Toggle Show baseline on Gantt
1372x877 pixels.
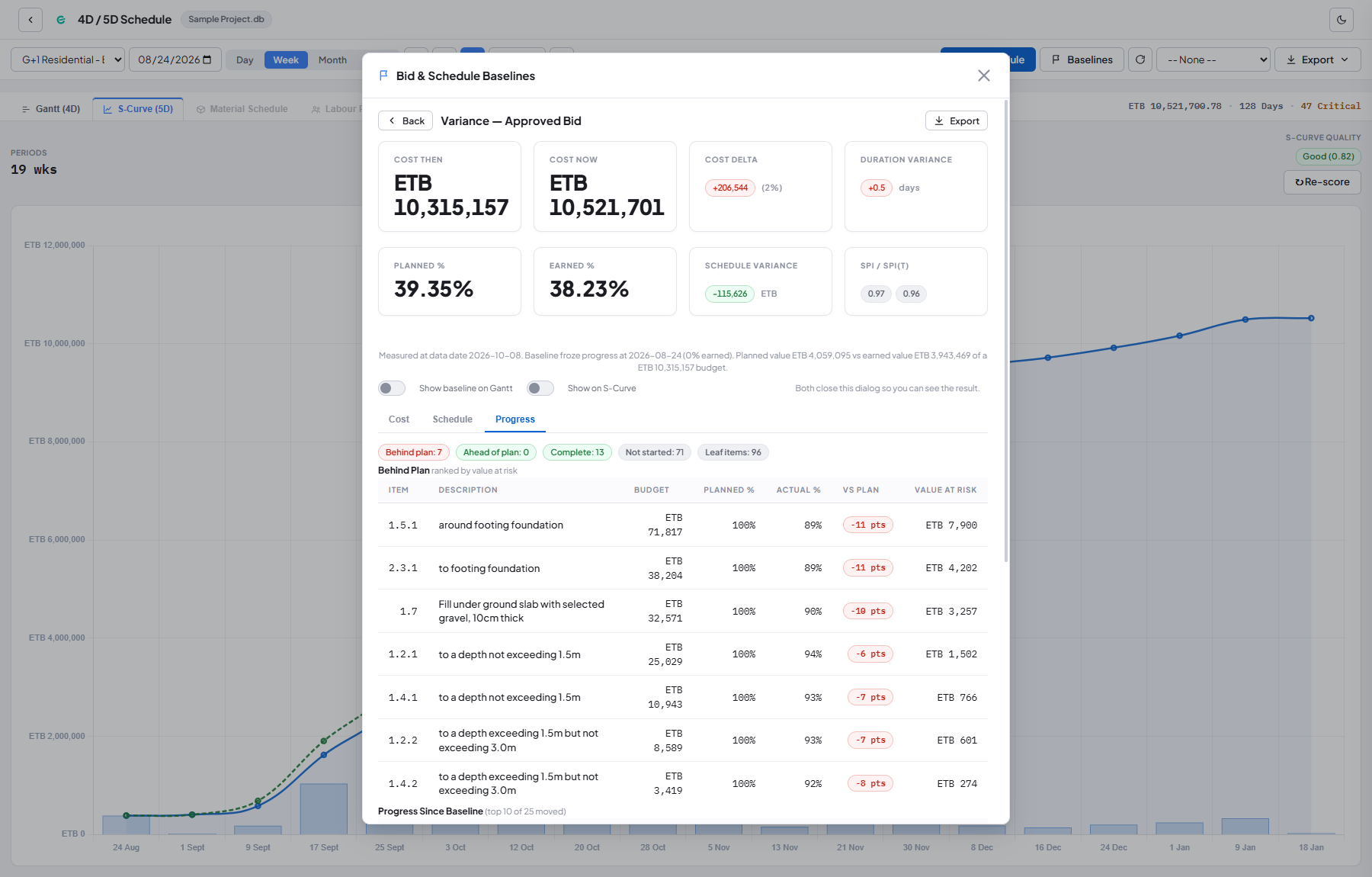(392, 388)
